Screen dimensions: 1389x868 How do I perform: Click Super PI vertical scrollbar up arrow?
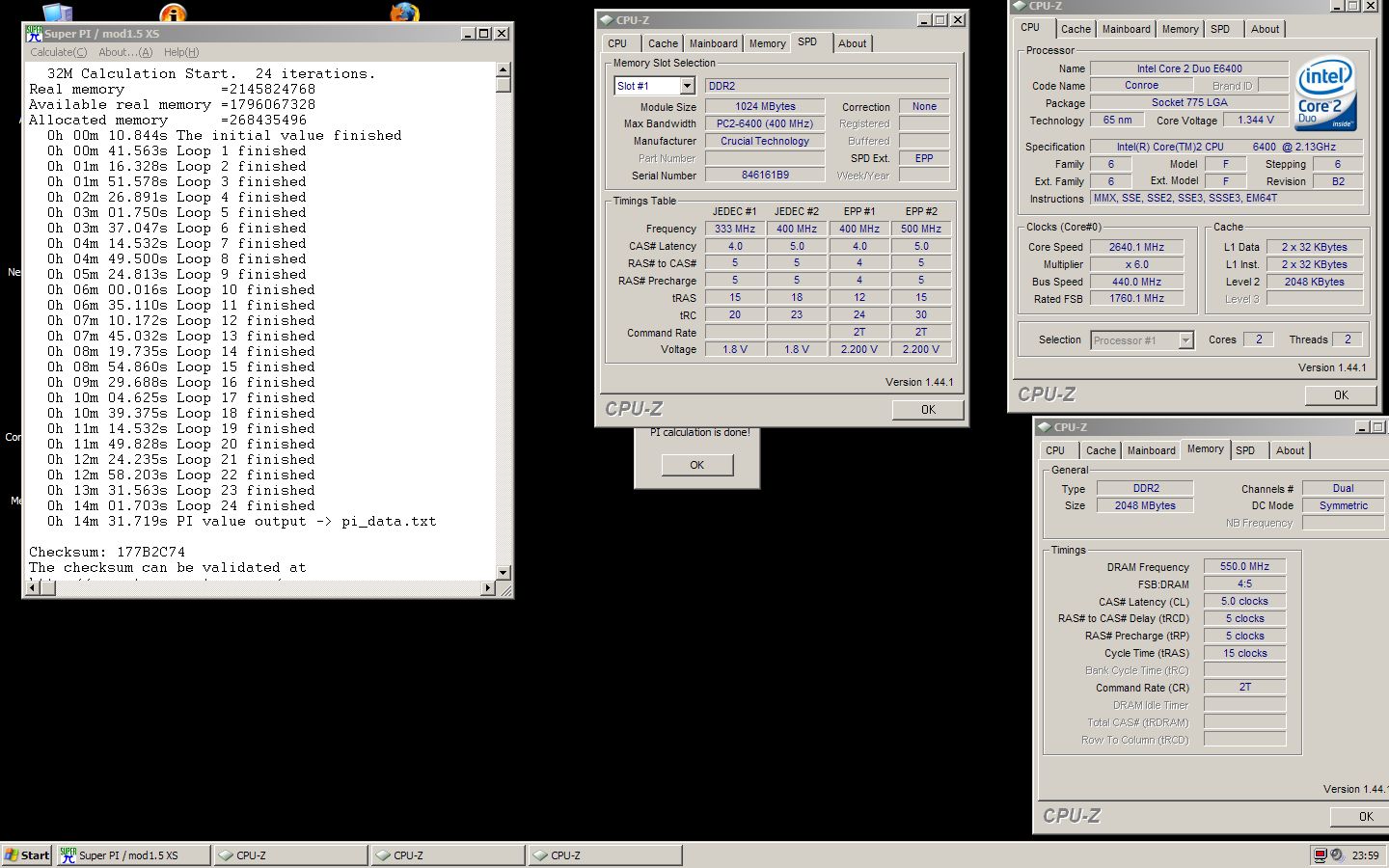pyautogui.click(x=503, y=69)
